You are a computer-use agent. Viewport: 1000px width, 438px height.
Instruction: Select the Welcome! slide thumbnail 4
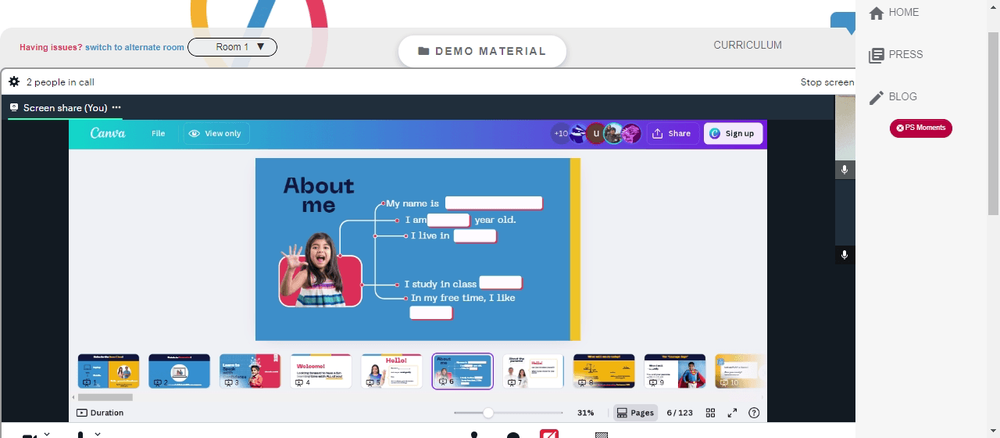point(321,371)
